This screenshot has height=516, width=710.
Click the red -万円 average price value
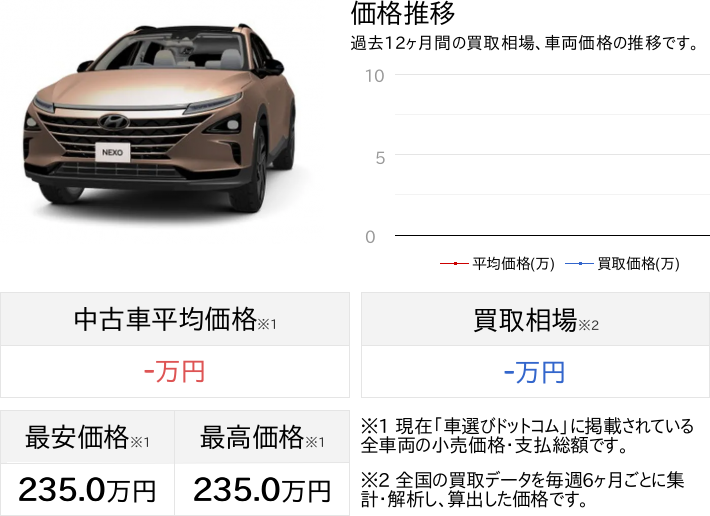175,372
